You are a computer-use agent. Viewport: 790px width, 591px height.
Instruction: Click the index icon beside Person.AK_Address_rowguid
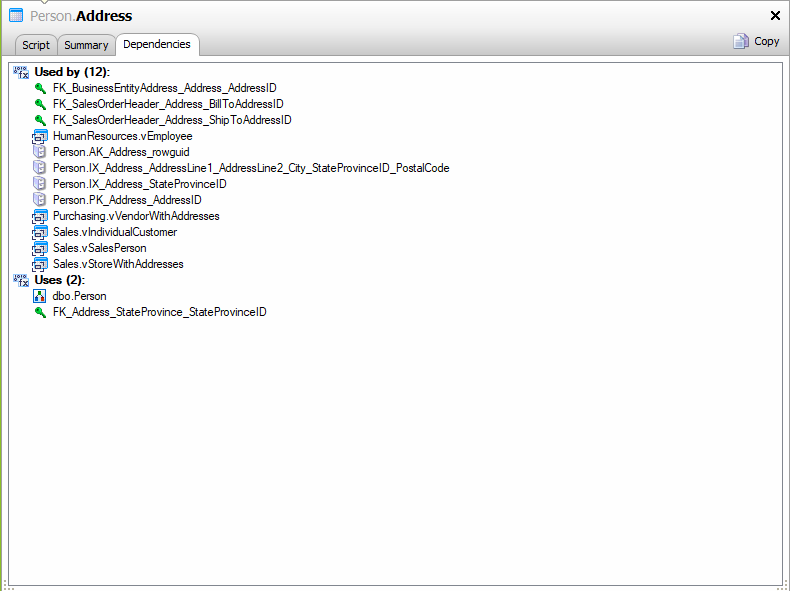(40, 152)
